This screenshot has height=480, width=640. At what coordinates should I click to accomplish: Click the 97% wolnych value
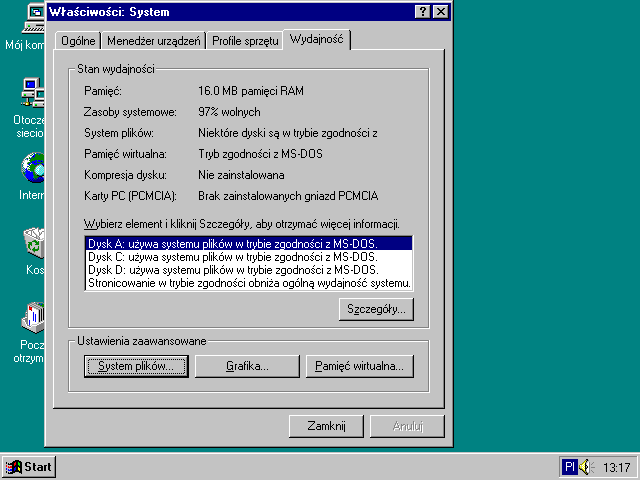pyautogui.click(x=229, y=112)
